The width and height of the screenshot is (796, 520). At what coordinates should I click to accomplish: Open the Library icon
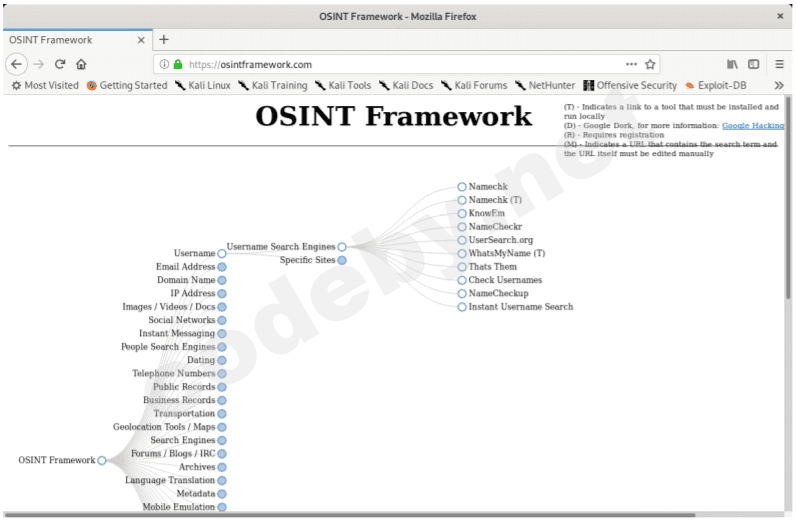732,64
